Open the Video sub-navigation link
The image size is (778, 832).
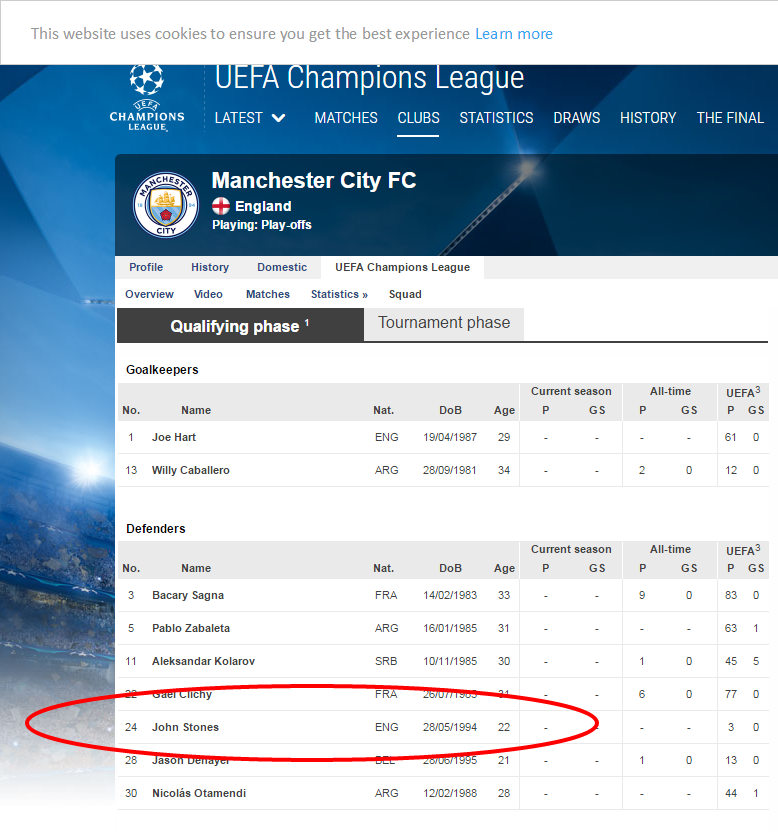pos(208,294)
